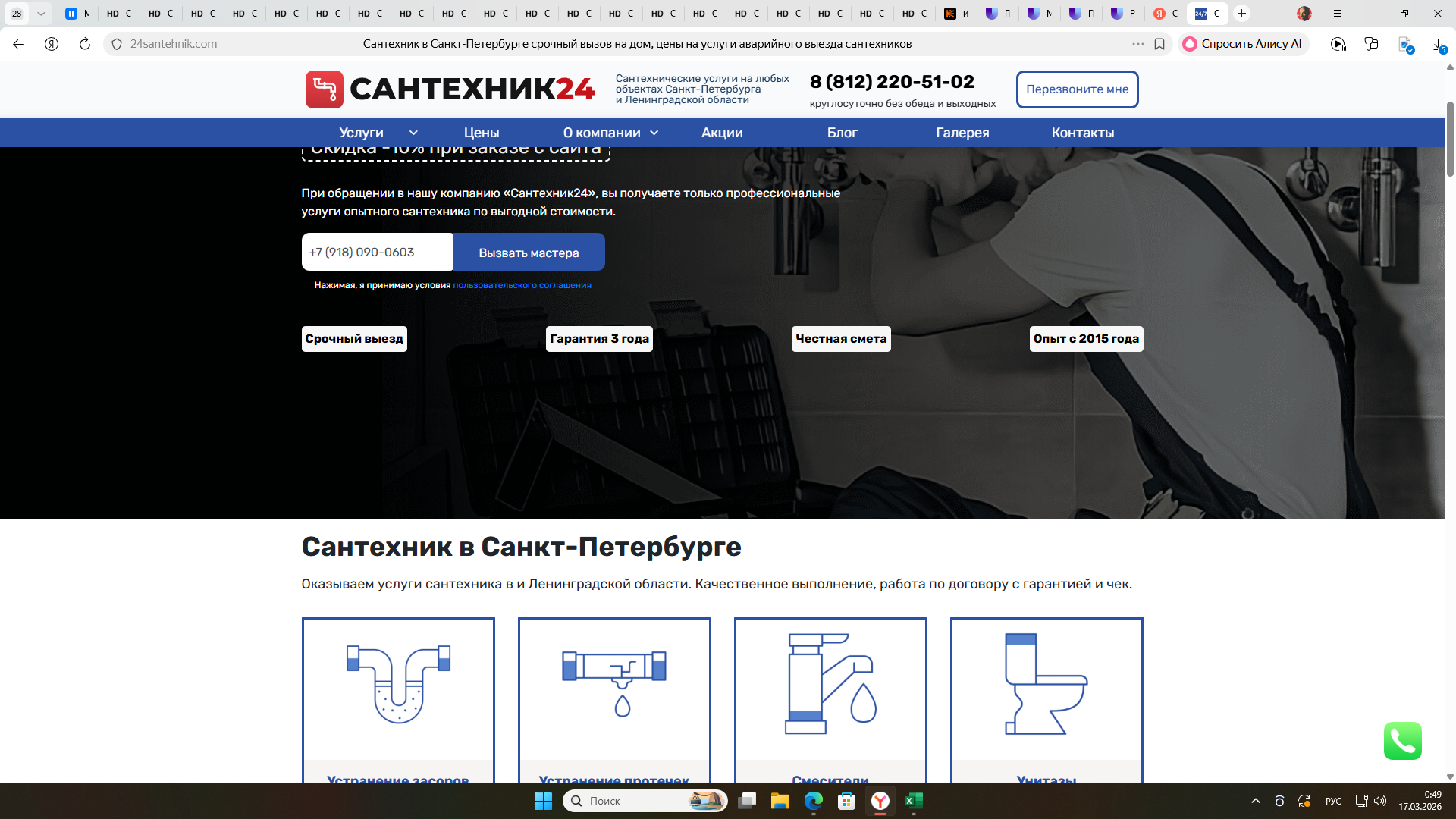Go to the Контакты menu item
The height and width of the screenshot is (819, 1456).
[1082, 133]
